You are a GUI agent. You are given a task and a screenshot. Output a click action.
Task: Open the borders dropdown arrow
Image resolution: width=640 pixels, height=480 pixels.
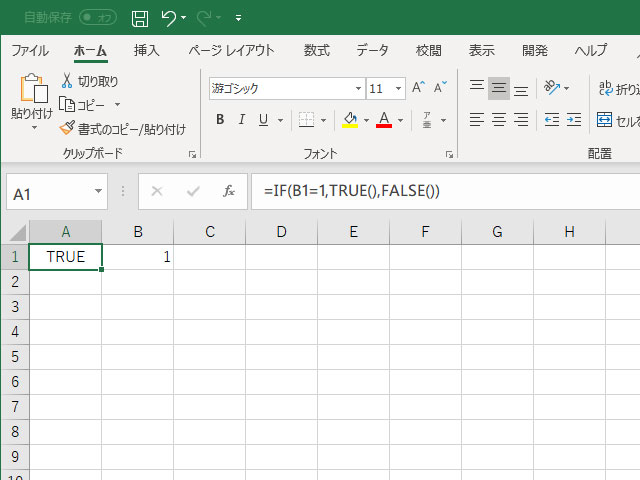324,120
